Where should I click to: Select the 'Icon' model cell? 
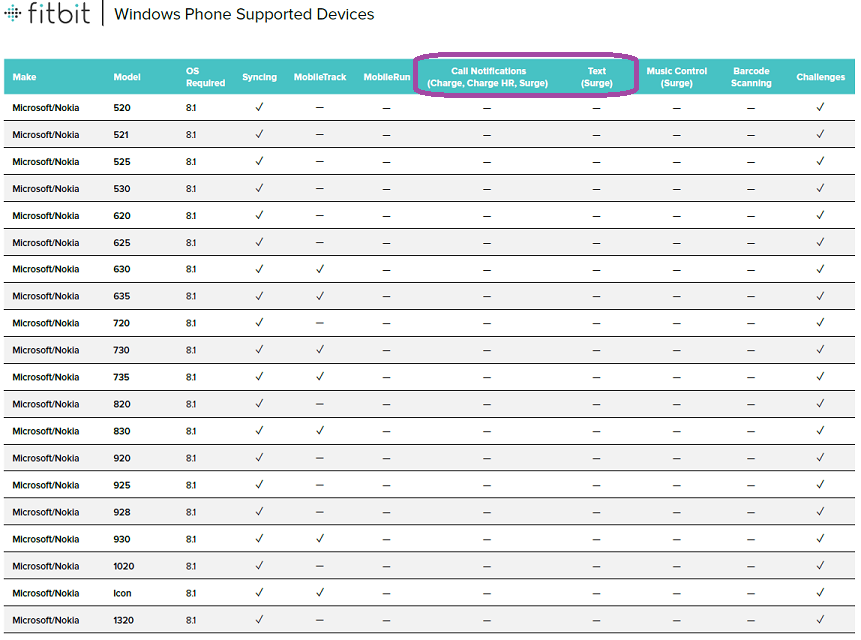(x=122, y=593)
